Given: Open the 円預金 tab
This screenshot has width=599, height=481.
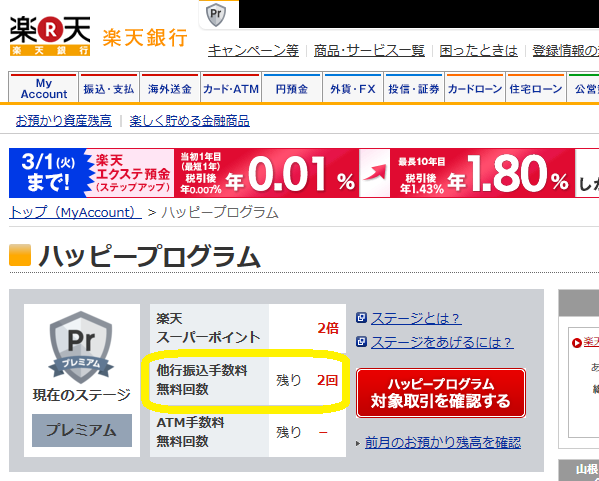Looking at the screenshot, I should (x=292, y=88).
